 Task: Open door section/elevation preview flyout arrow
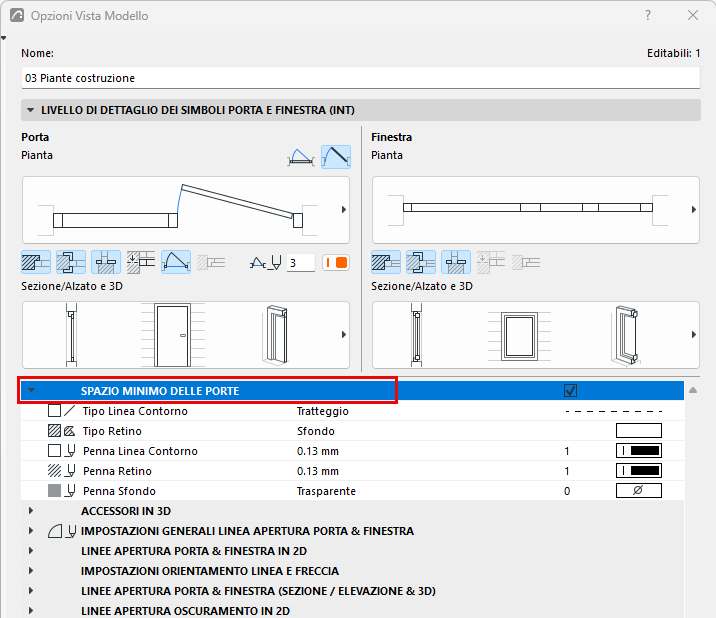[344, 335]
